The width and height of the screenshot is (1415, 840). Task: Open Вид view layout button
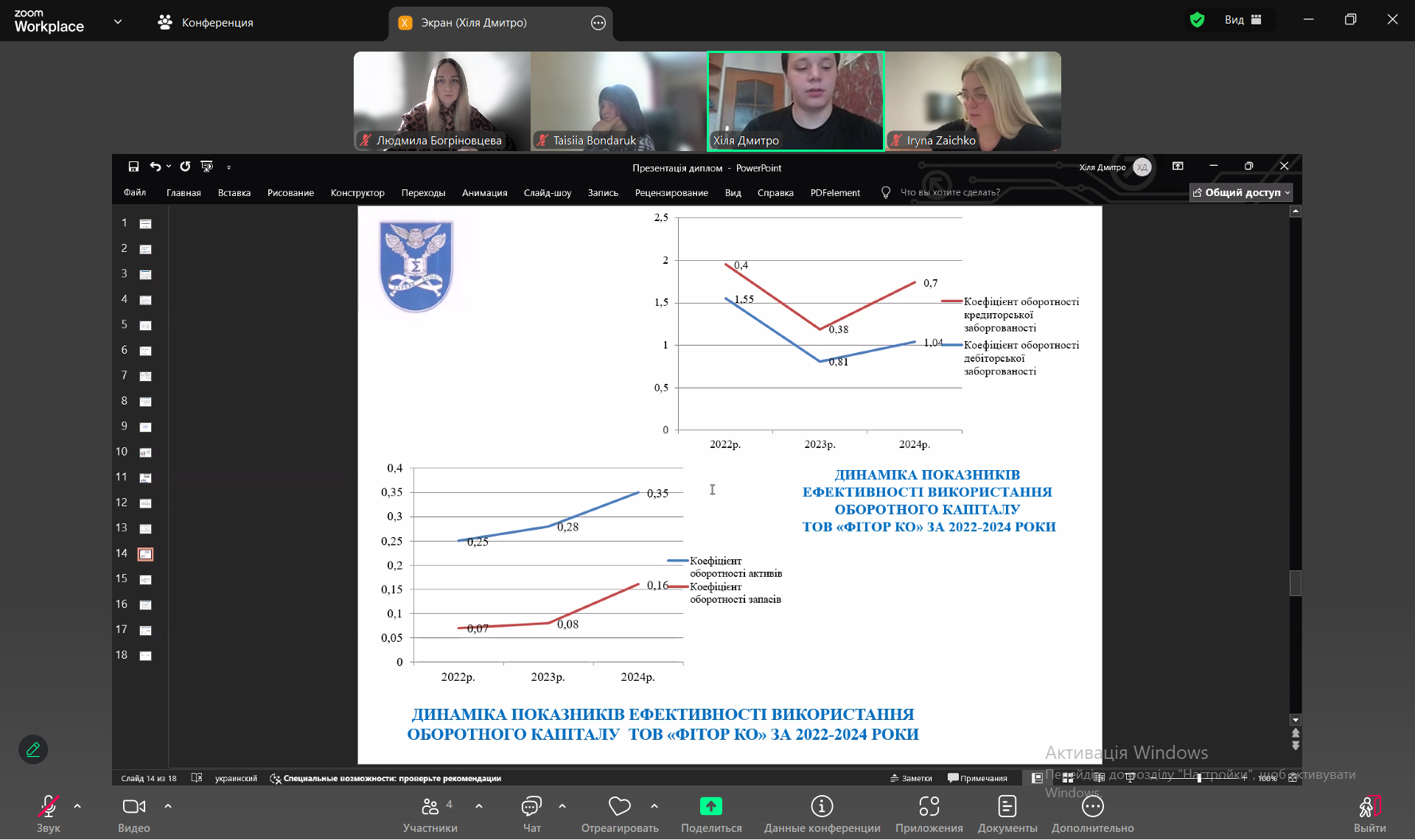click(x=1243, y=20)
